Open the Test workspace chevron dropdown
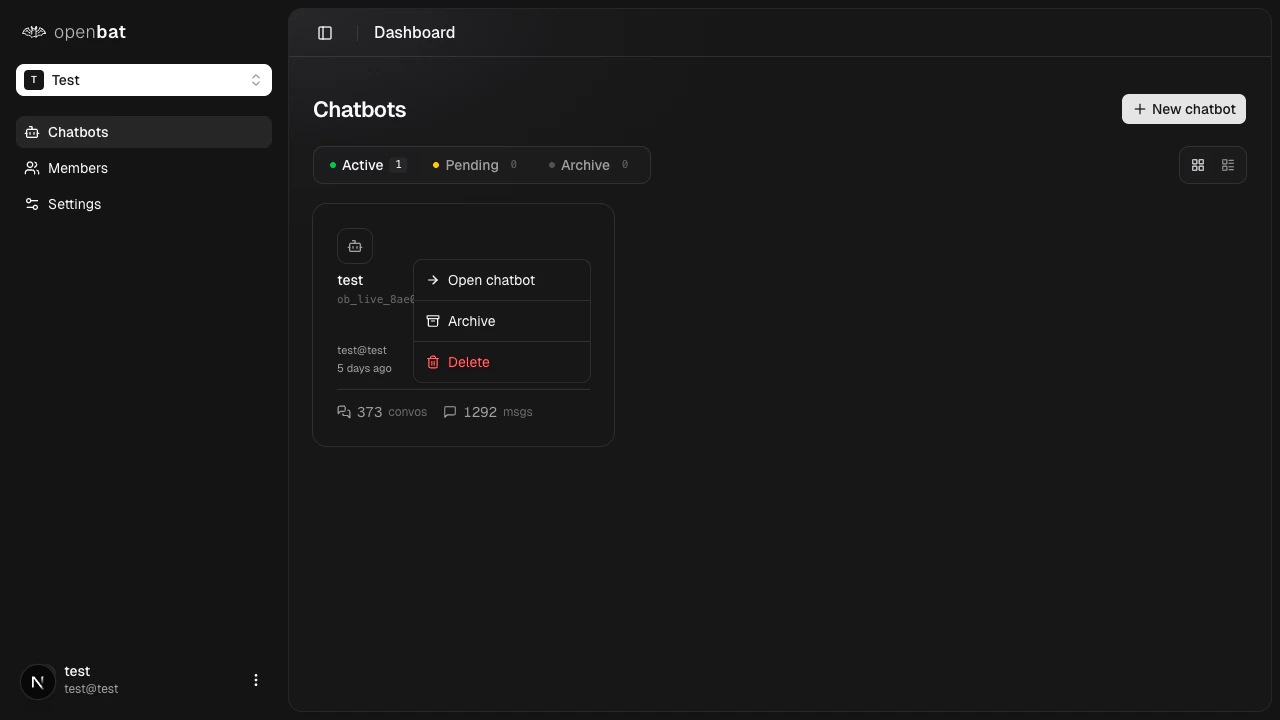Image resolution: width=1280 pixels, height=720 pixels. (x=256, y=80)
